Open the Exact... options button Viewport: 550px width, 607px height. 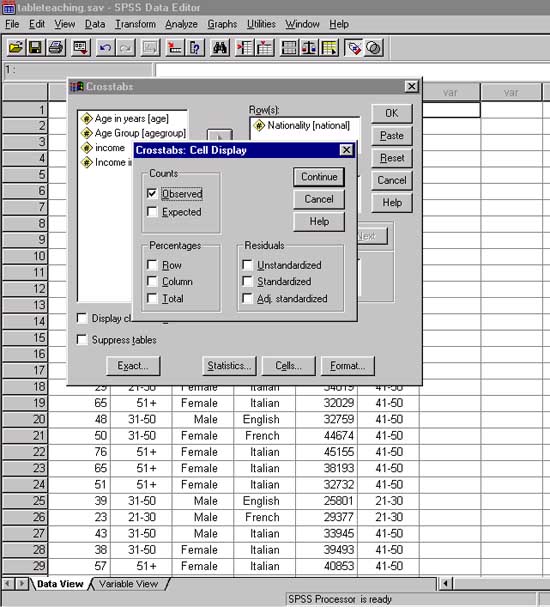(133, 366)
